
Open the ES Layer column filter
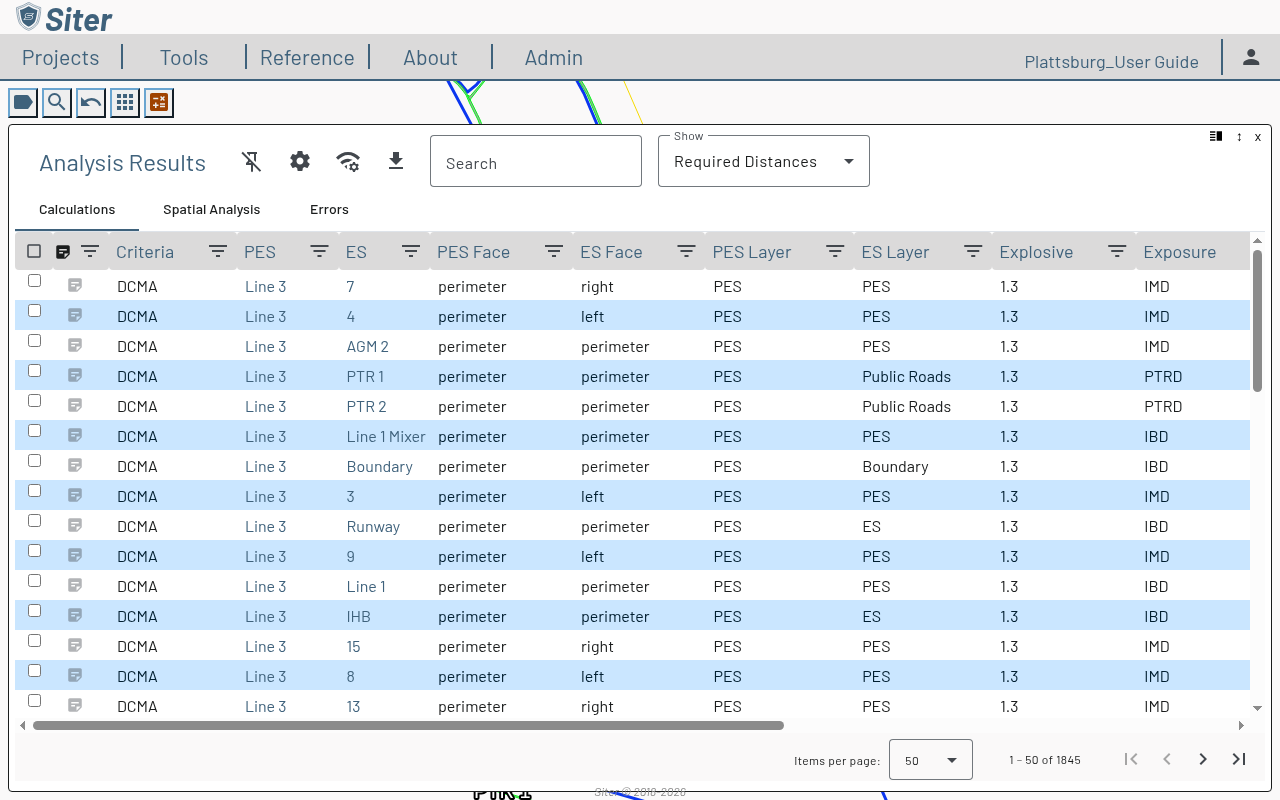pyautogui.click(x=973, y=252)
